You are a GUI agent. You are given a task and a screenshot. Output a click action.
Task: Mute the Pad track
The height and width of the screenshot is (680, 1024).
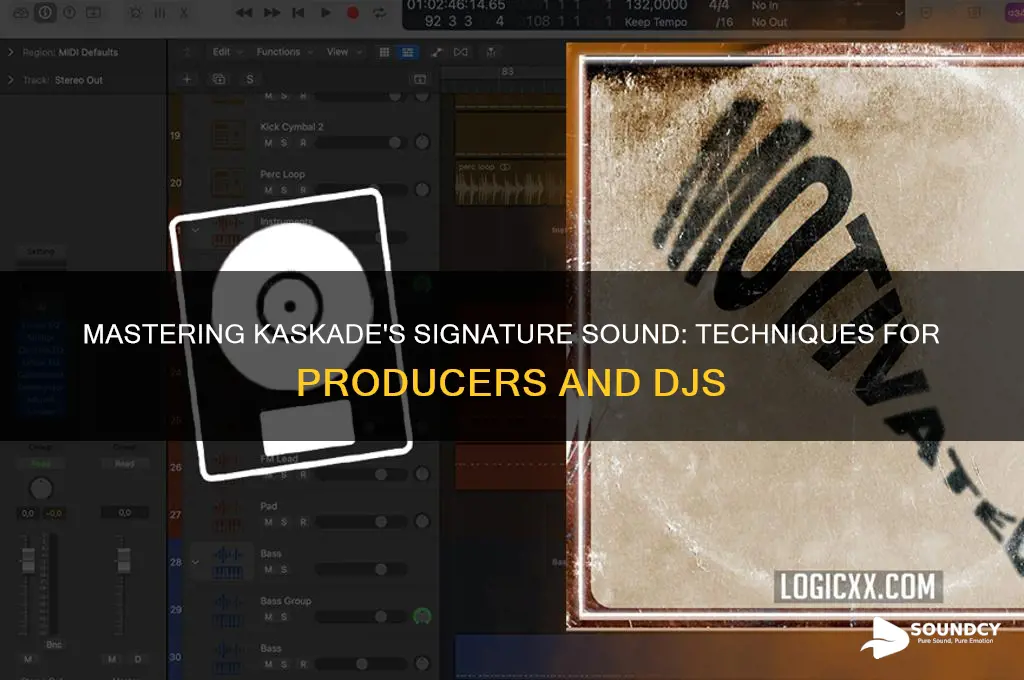(x=268, y=522)
